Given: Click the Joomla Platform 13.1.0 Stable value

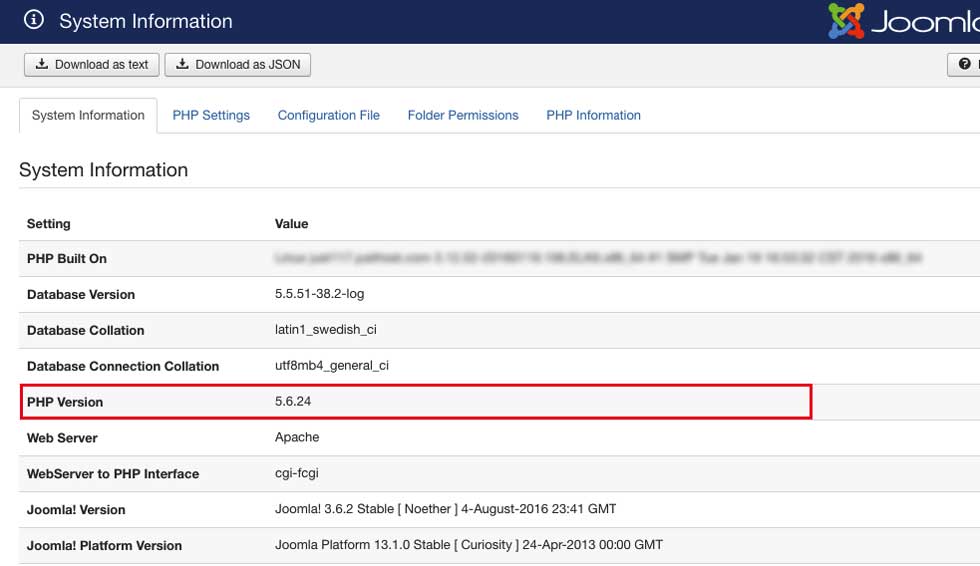Looking at the screenshot, I should 469,545.
